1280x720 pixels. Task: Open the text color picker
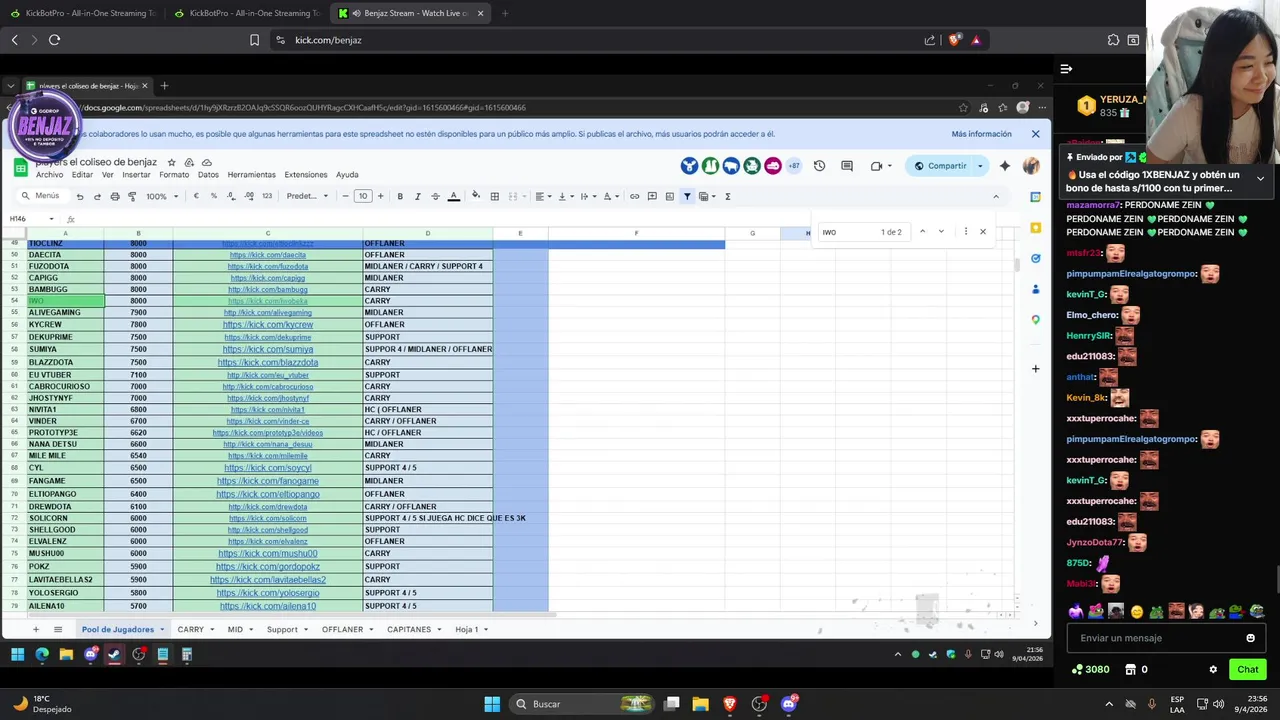coord(453,197)
